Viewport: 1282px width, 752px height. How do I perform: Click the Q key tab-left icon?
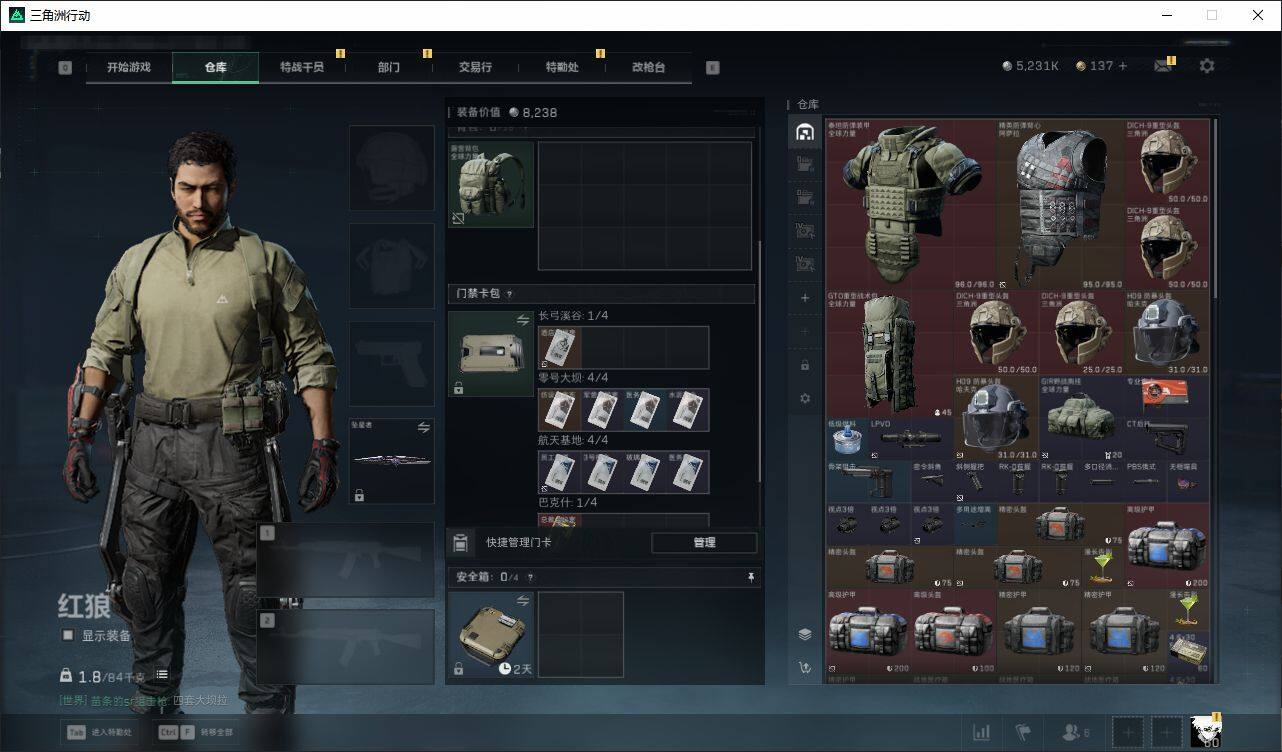click(65, 68)
